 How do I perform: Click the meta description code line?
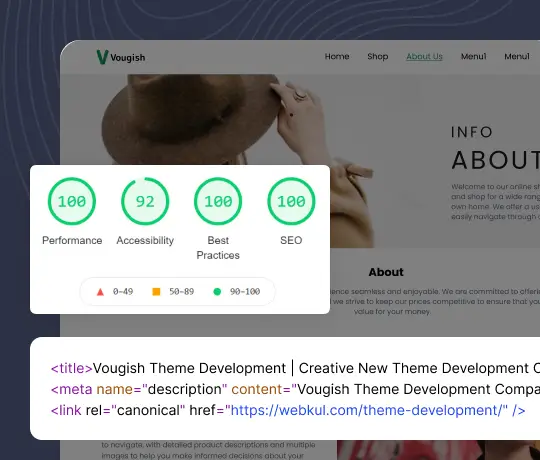pyautogui.click(x=295, y=389)
